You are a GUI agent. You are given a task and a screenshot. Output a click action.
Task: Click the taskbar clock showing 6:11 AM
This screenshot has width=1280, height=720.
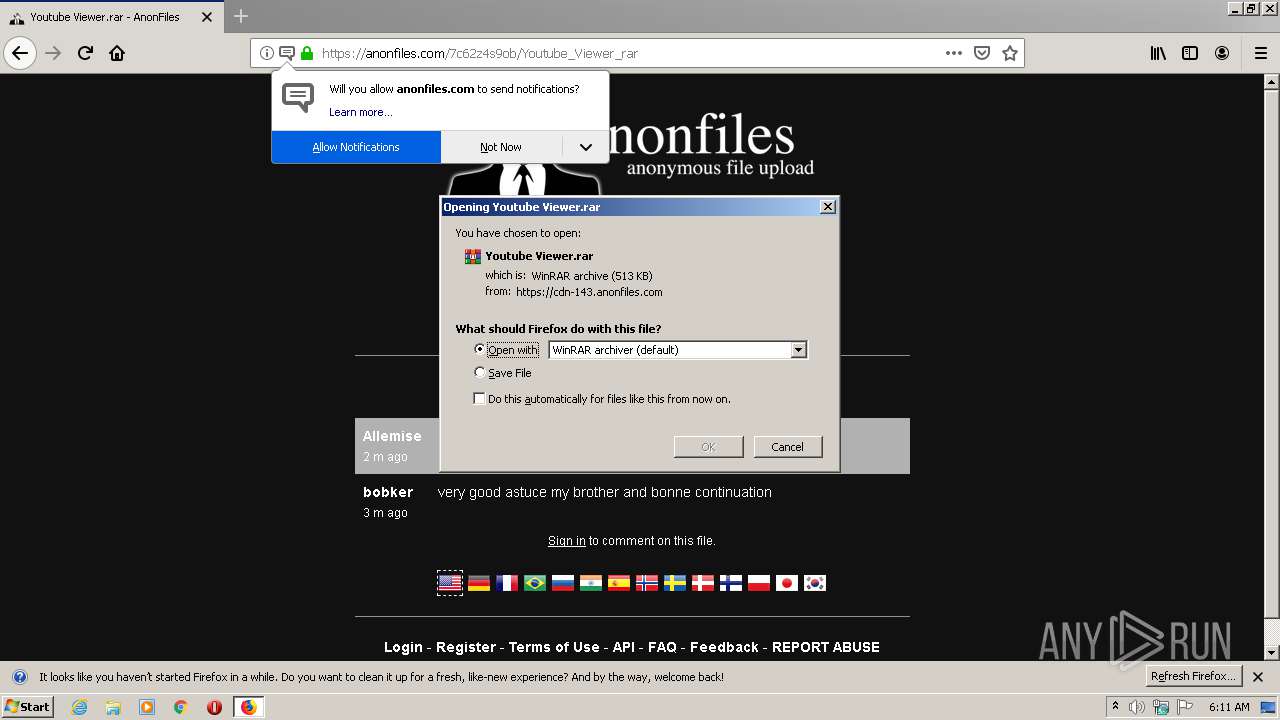click(x=1229, y=707)
